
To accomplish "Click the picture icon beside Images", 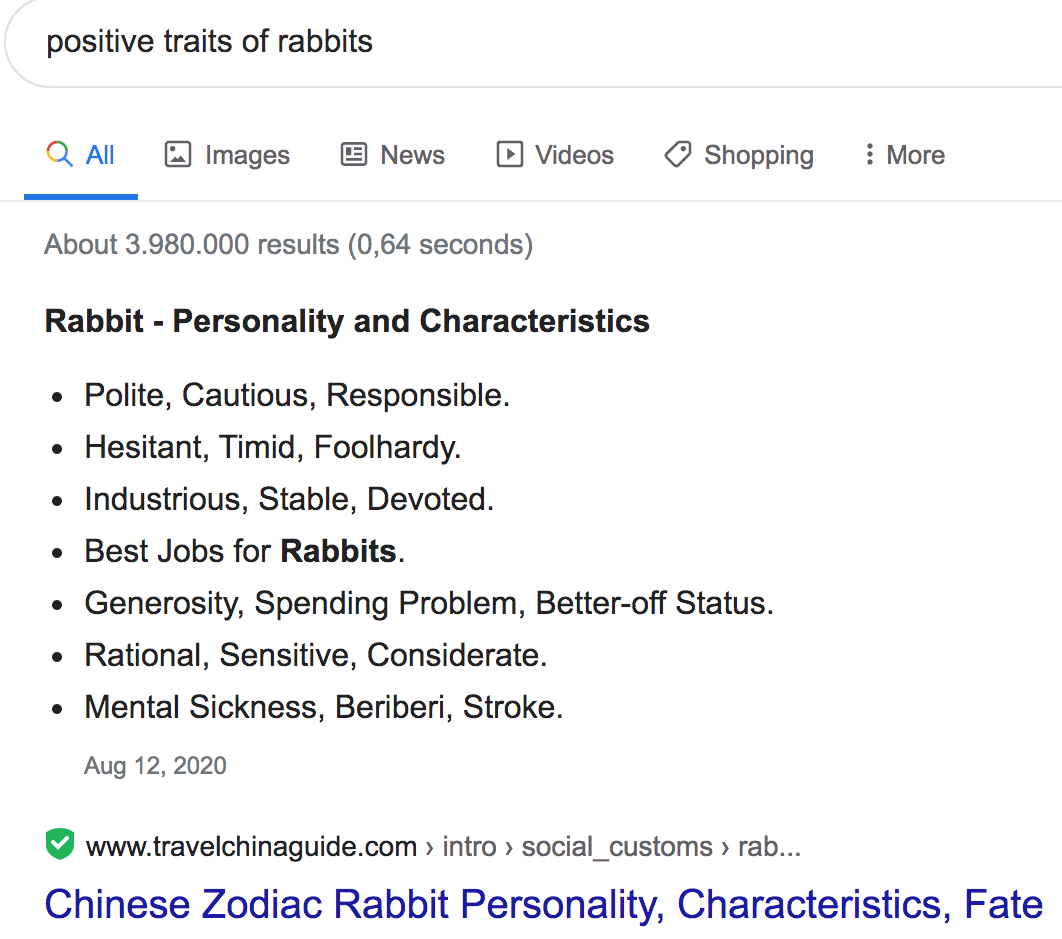I will pyautogui.click(x=177, y=154).
